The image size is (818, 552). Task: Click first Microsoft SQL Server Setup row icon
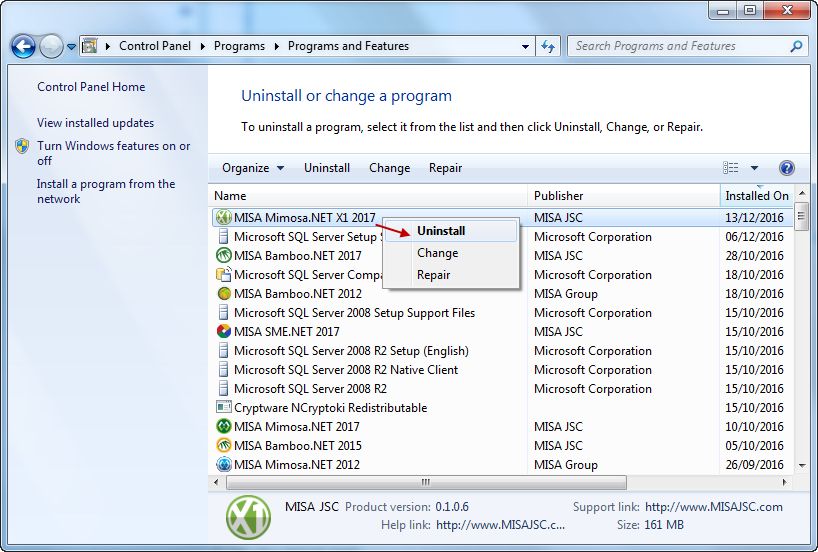(x=224, y=236)
